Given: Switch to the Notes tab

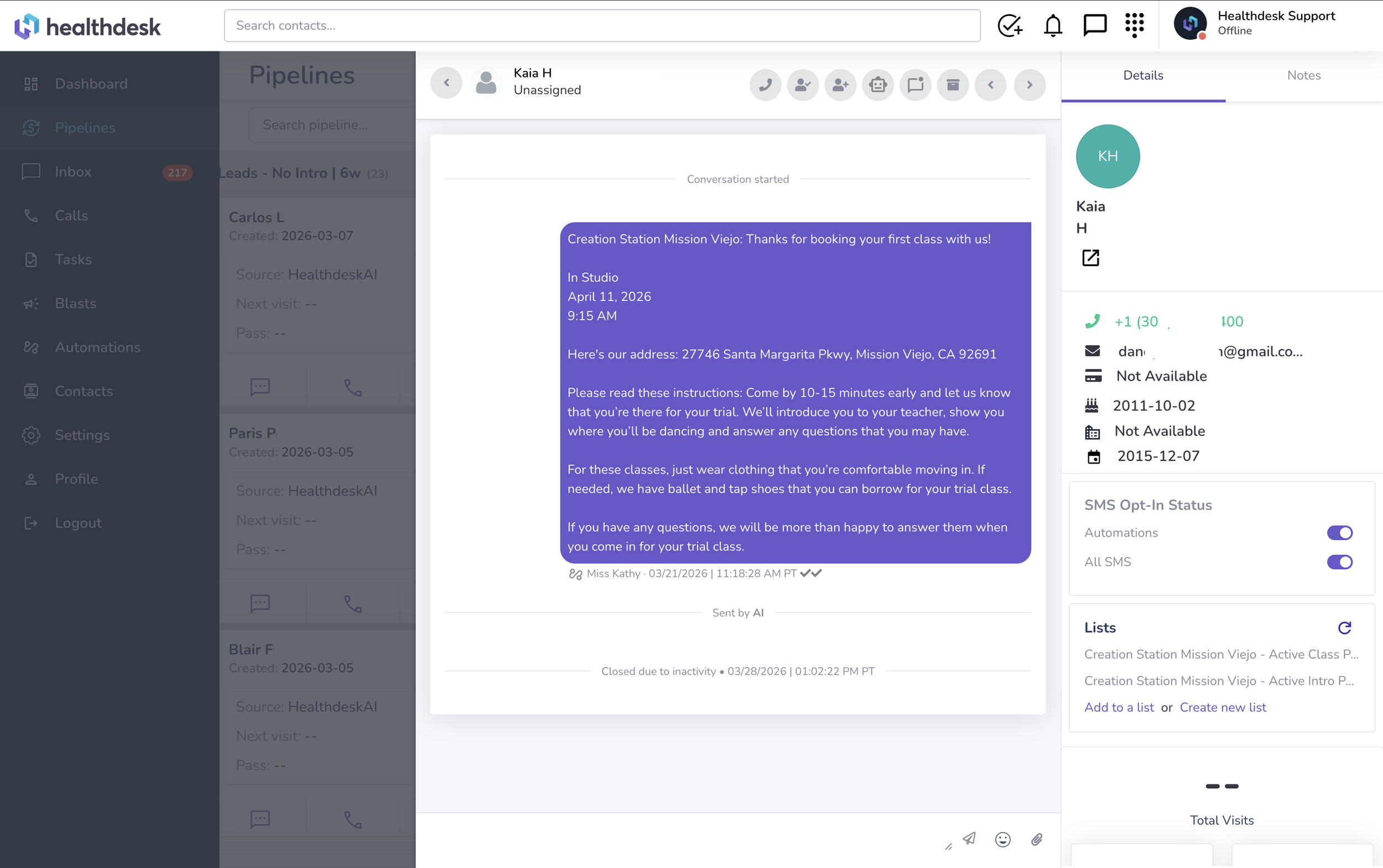Looking at the screenshot, I should [x=1303, y=75].
